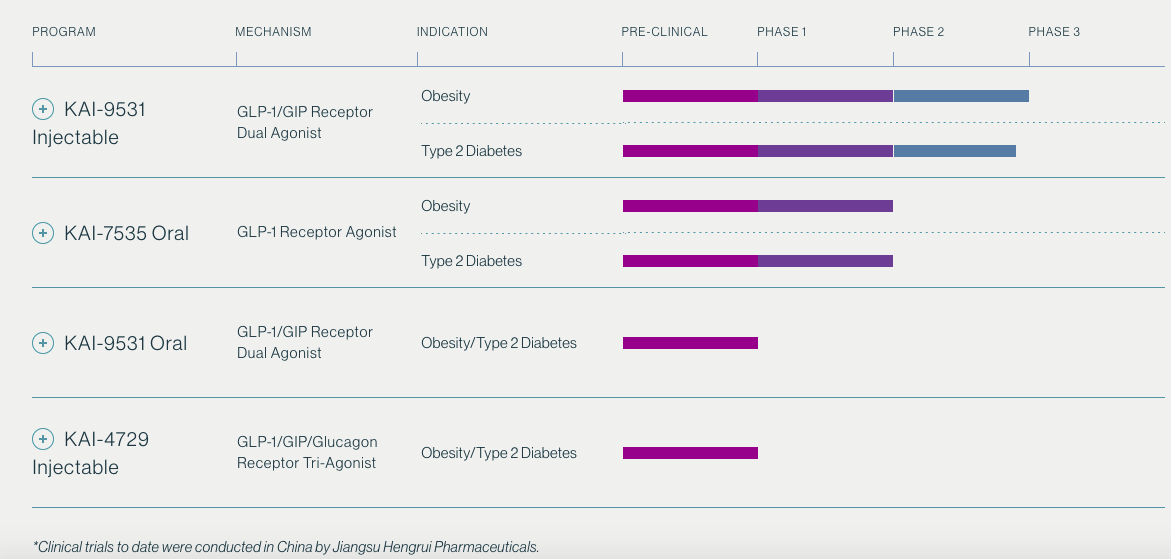Click KAI-9531 Injectable Type 2 Diabetes Phase 2 bar
This screenshot has height=559, width=1171.
(x=954, y=151)
